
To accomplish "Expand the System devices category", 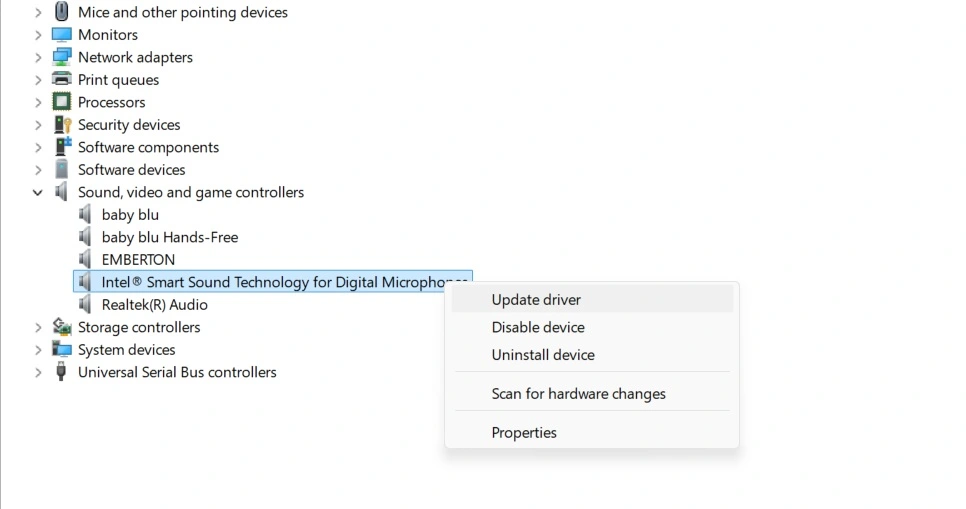I will (38, 350).
